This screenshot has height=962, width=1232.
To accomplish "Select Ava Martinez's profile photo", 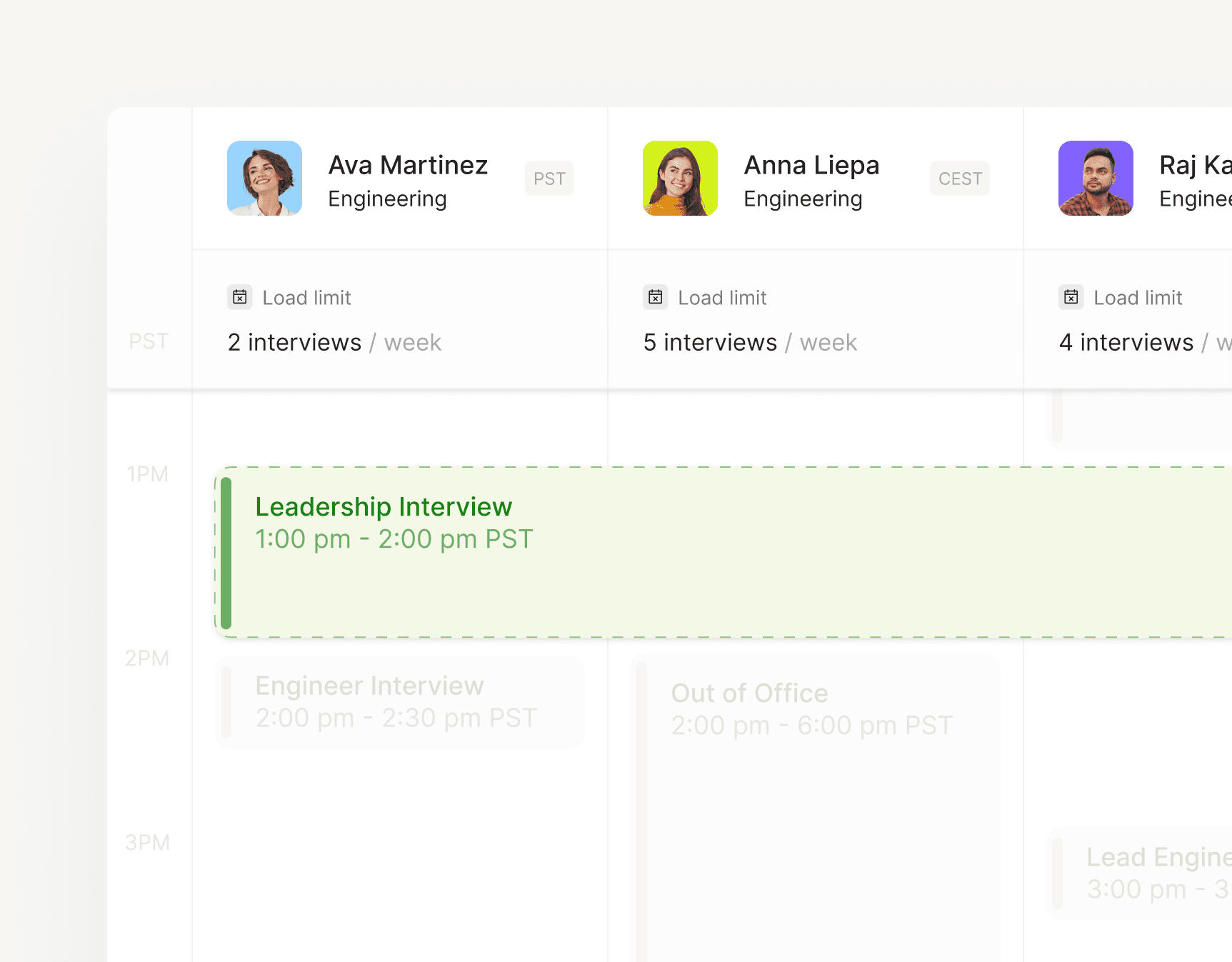I will click(x=264, y=178).
